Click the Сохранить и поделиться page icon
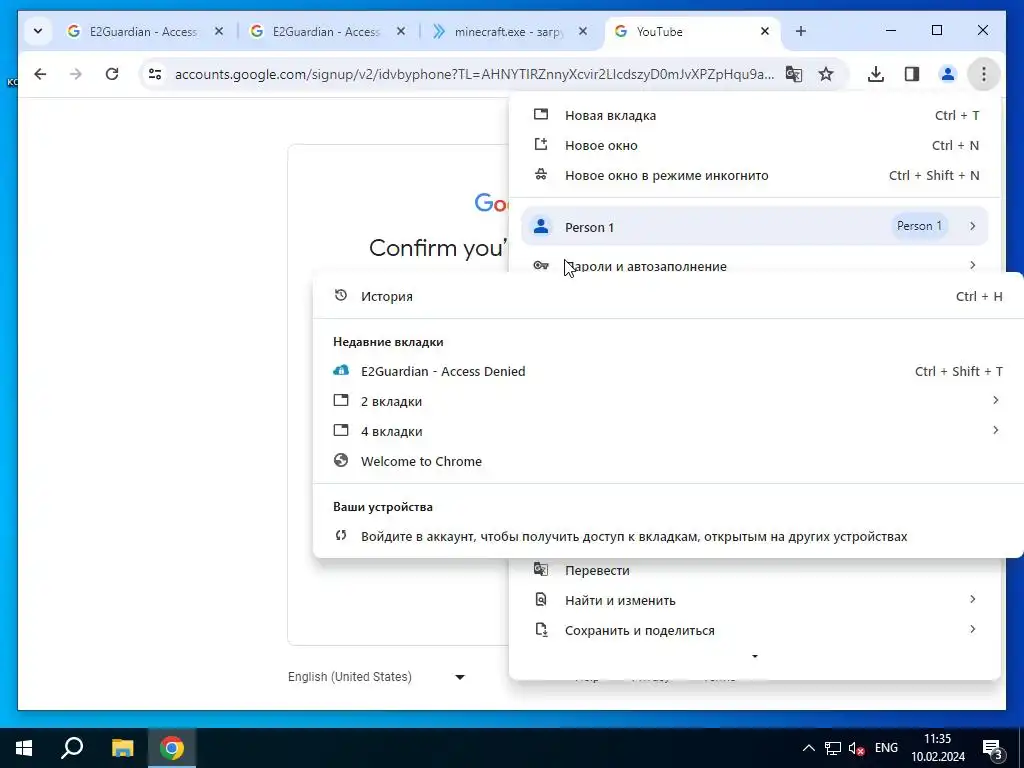This screenshot has height=768, width=1024. 541,630
